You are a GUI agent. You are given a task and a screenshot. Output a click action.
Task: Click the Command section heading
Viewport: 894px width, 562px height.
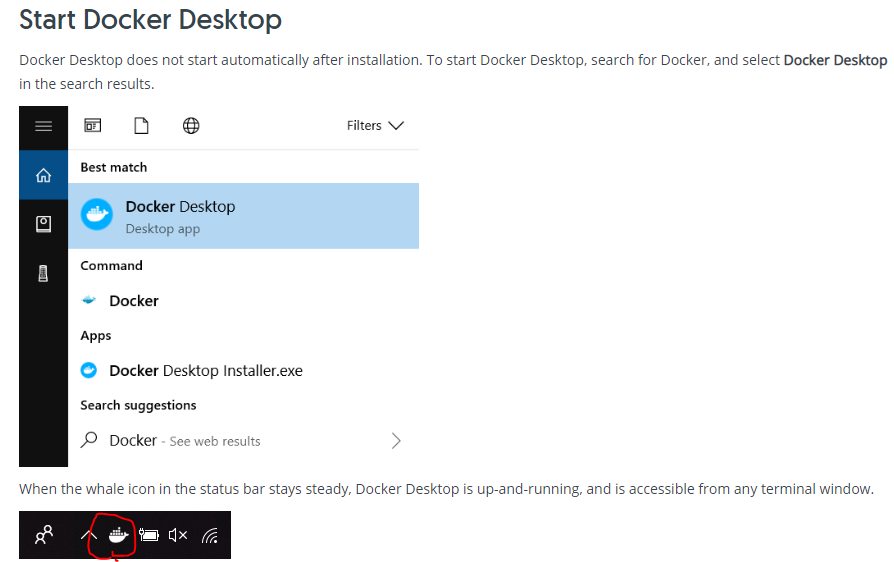[111, 266]
